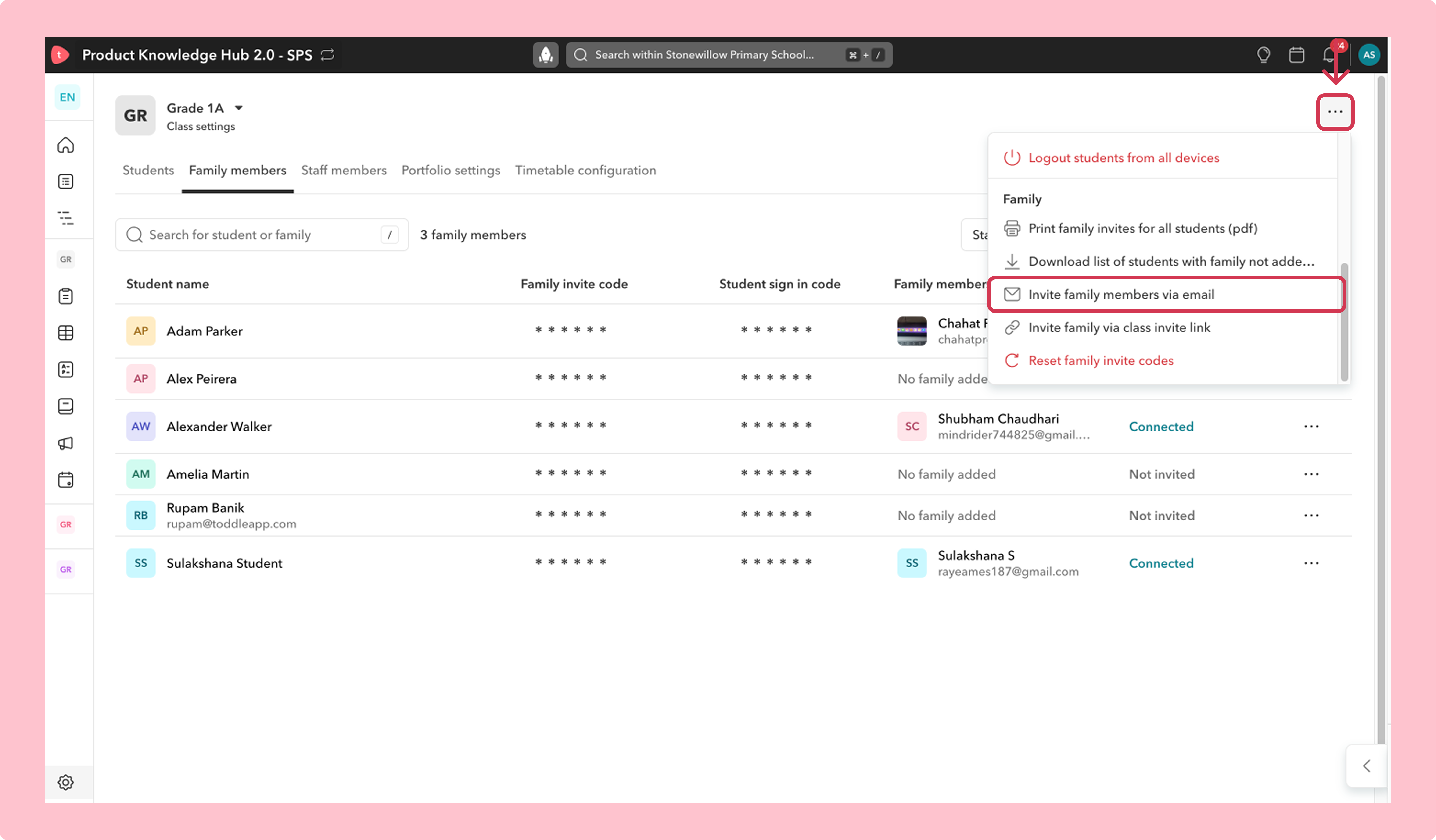Open the calendar icon in top bar
The height and width of the screenshot is (840, 1436).
[x=1296, y=55]
